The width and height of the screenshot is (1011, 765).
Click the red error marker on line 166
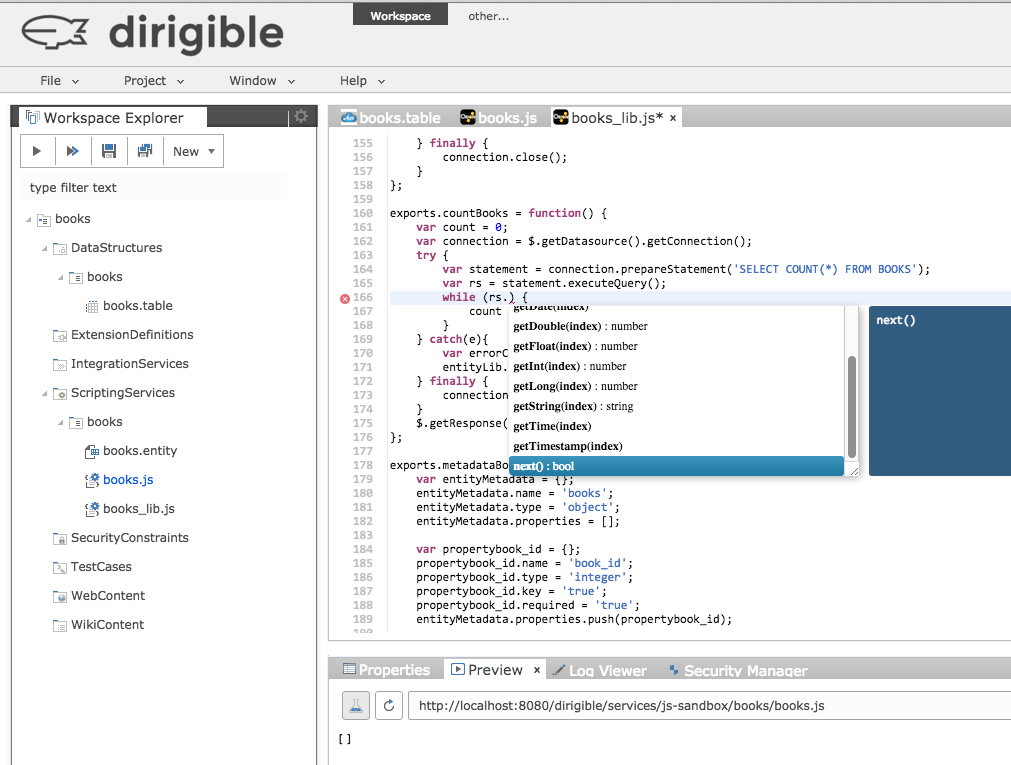point(345,298)
